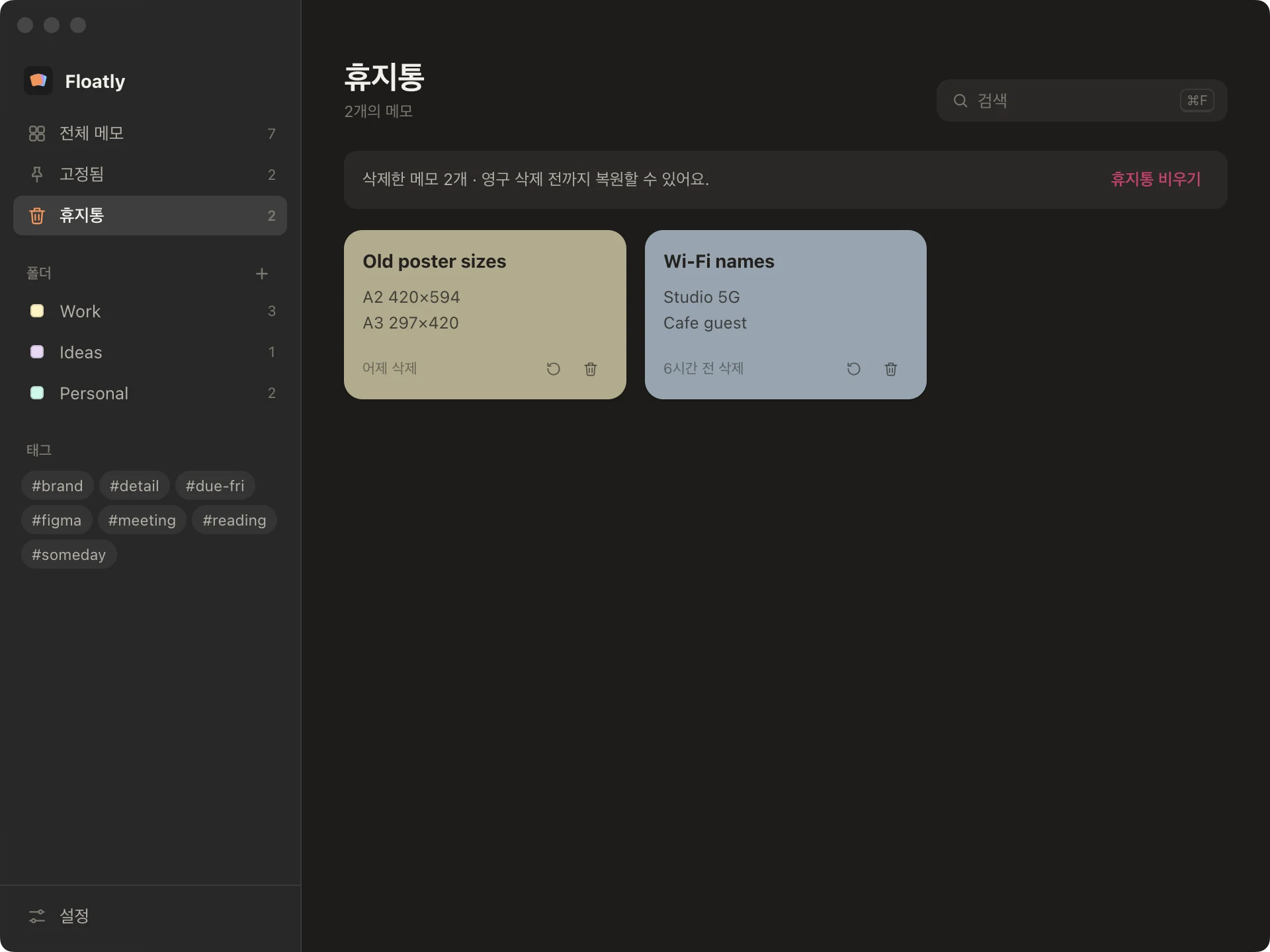Screen dimensions: 1270x952
Task: Click the 어제 삭제 timestamp
Action: pyautogui.click(x=390, y=368)
